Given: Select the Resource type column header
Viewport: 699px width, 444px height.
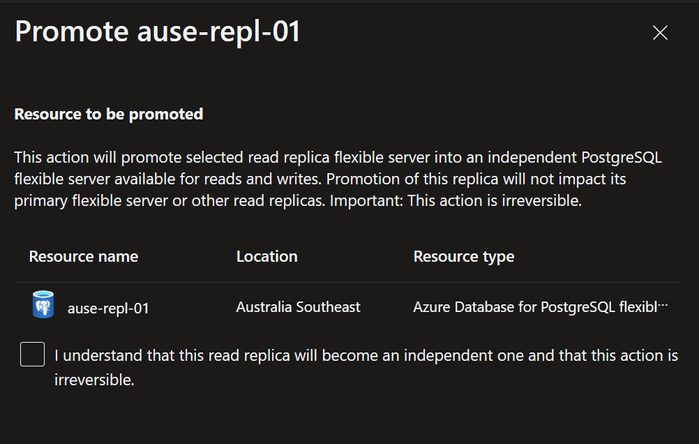Looking at the screenshot, I should click(x=464, y=256).
